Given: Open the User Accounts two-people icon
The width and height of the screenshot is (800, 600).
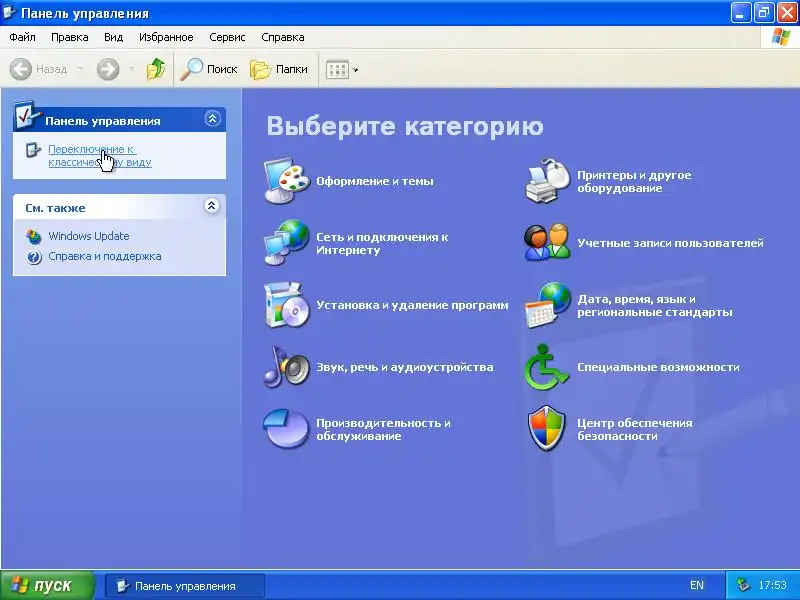Looking at the screenshot, I should click(x=547, y=243).
